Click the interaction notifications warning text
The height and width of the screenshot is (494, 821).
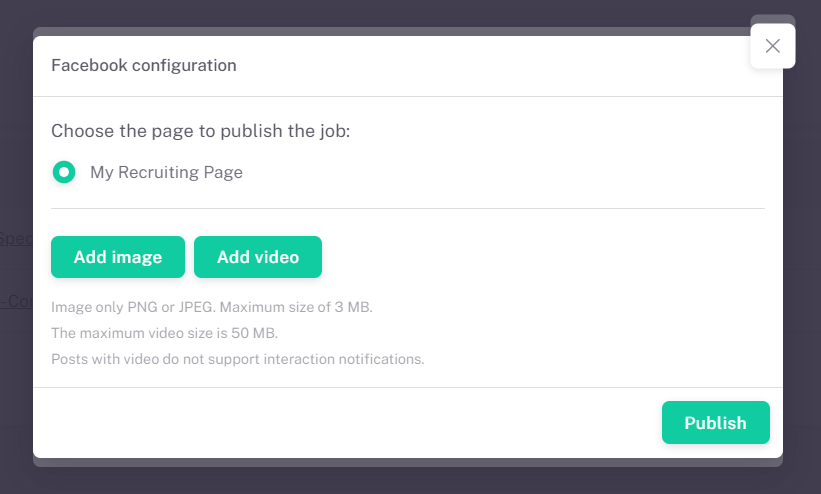237,359
